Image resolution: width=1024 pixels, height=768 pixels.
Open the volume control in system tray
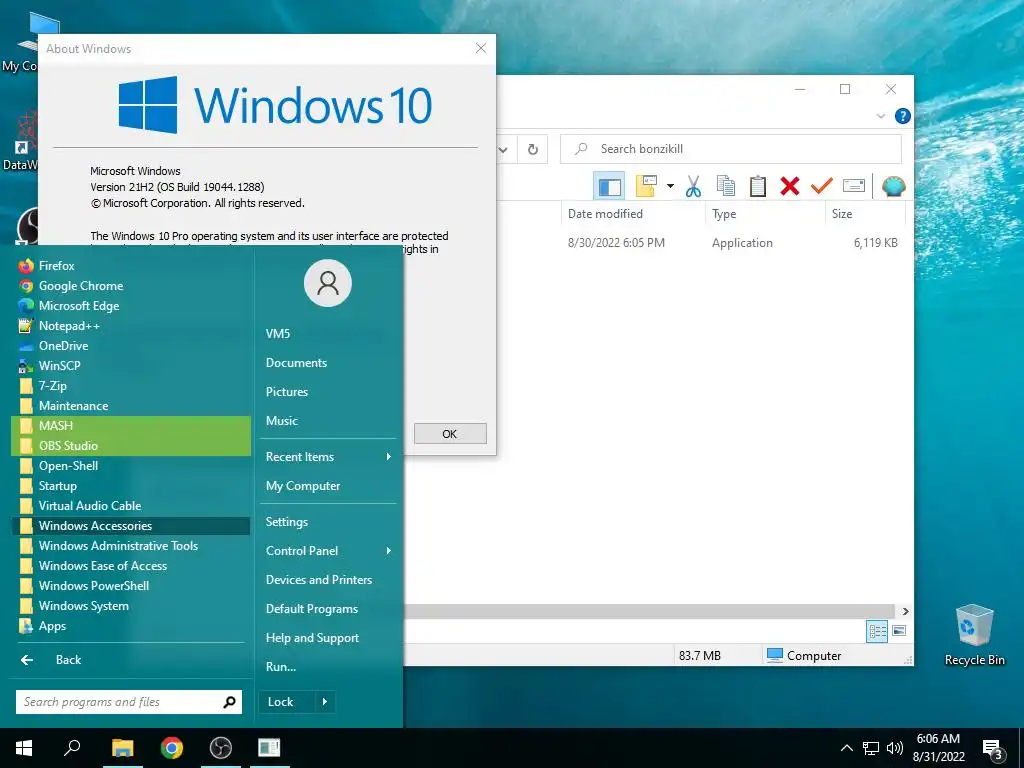click(x=895, y=748)
